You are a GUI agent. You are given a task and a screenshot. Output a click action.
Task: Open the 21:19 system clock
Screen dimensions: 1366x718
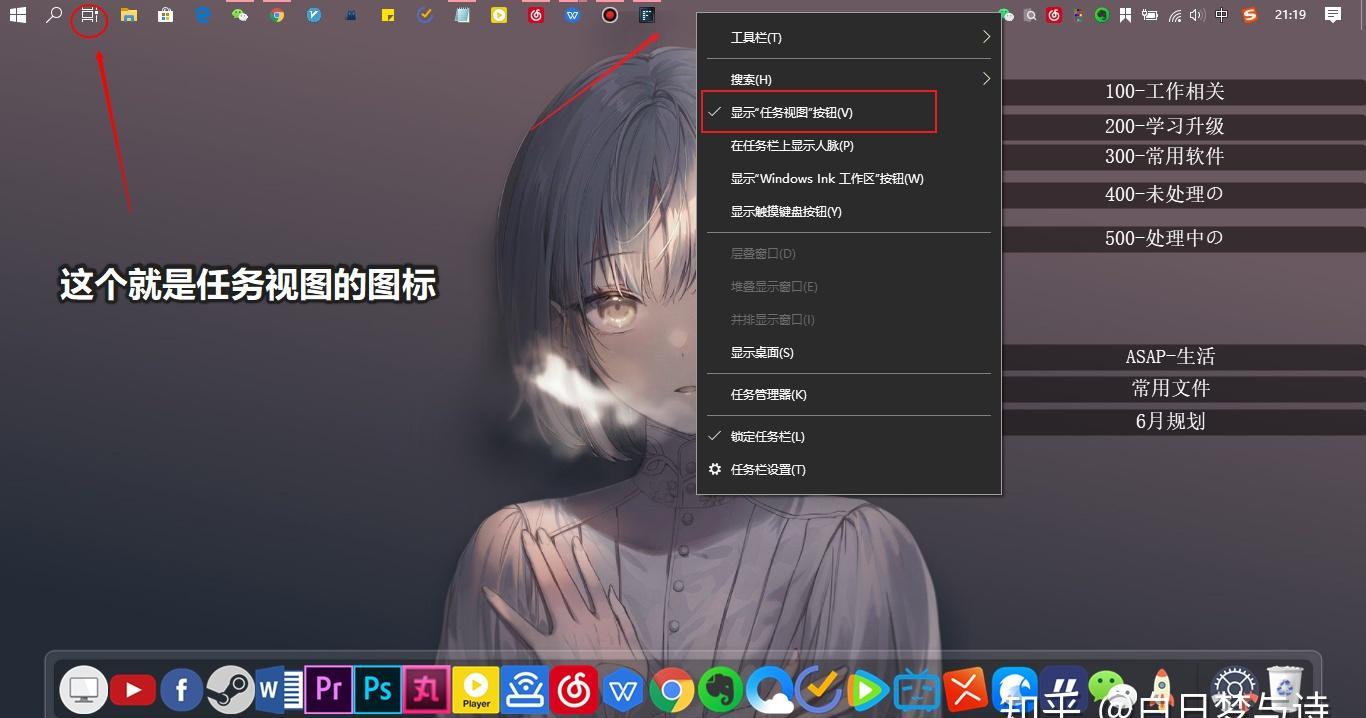[x=1290, y=15]
